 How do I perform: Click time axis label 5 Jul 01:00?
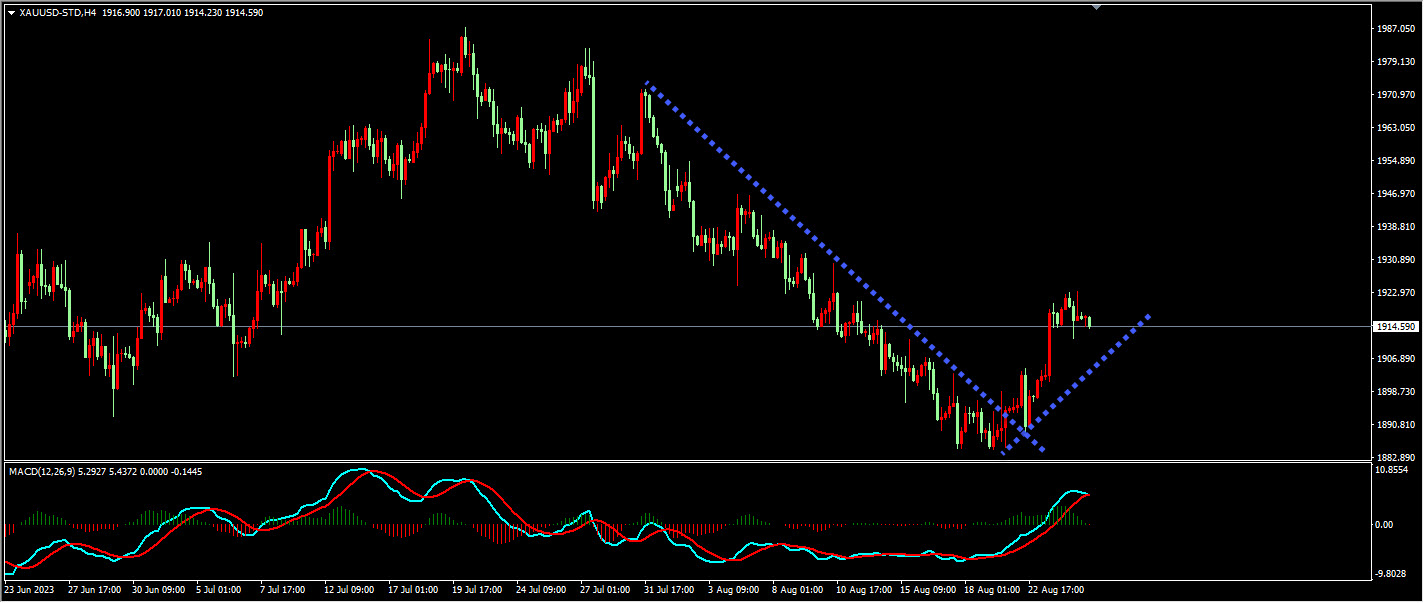(x=219, y=590)
